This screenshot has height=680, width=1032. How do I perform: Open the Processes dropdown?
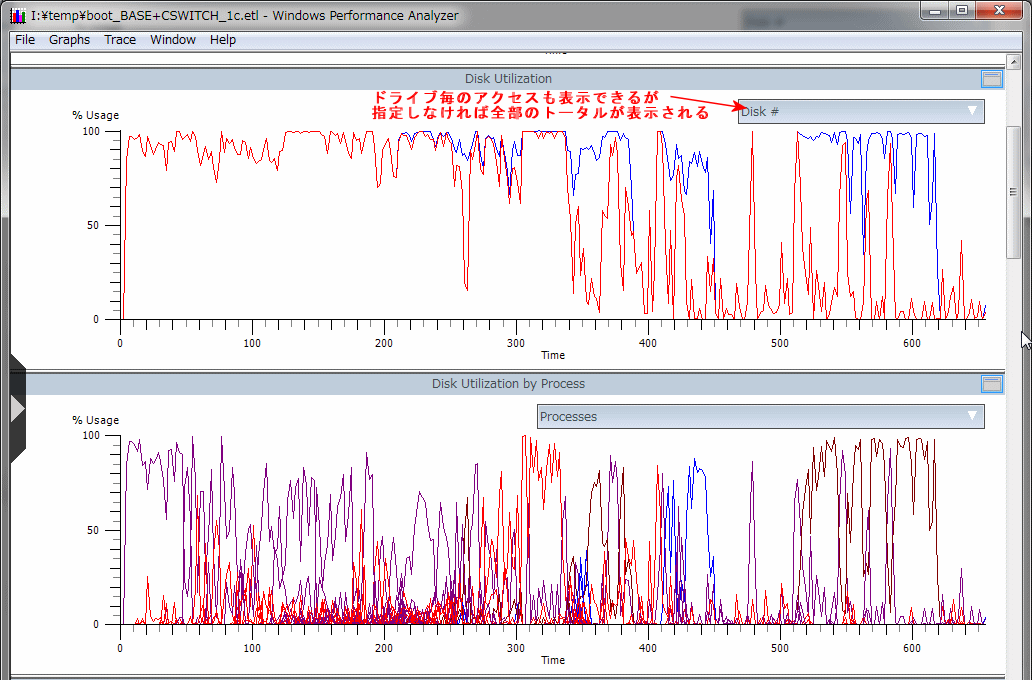point(760,416)
